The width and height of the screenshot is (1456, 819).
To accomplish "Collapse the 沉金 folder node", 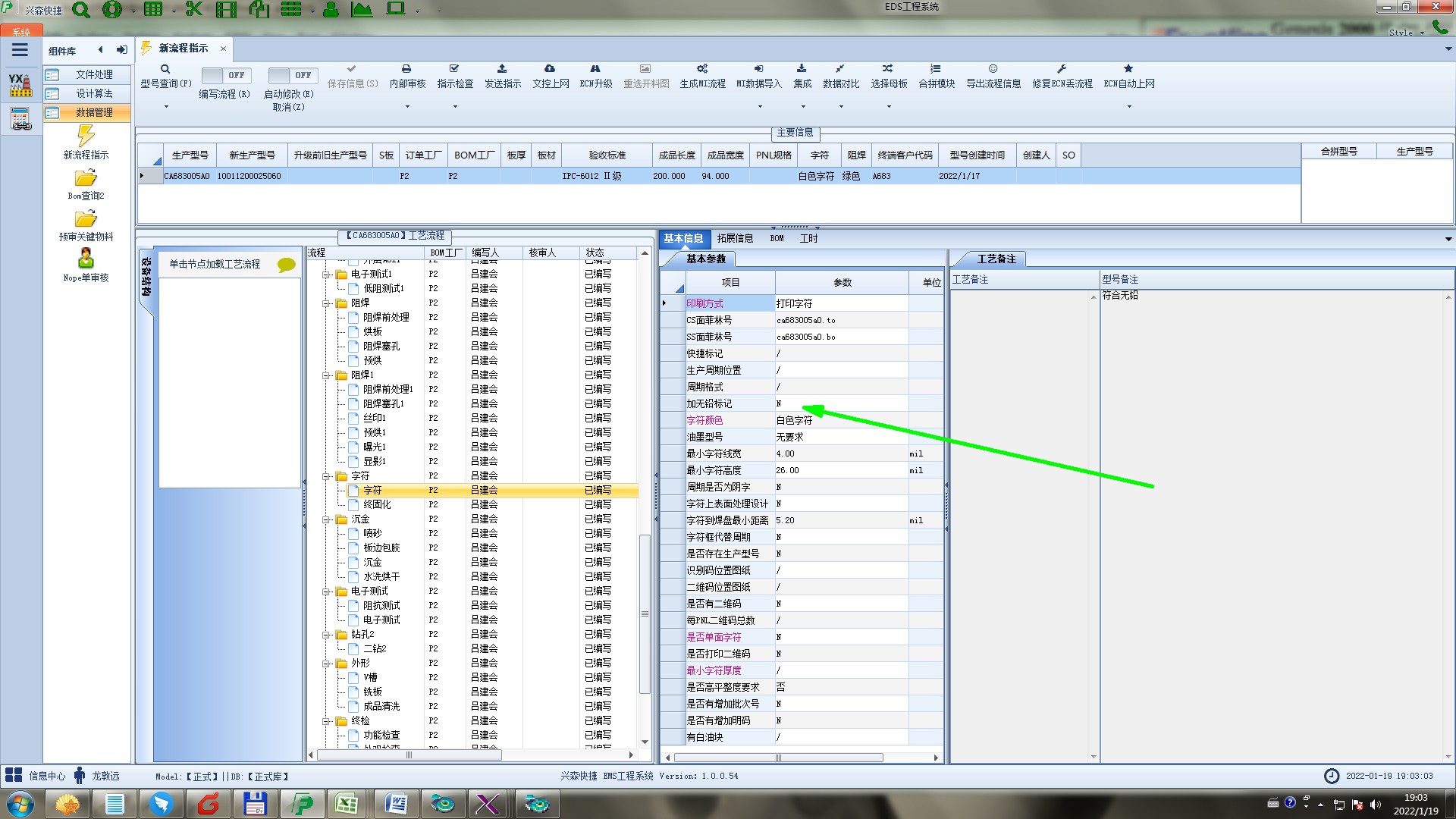I will coord(326,519).
